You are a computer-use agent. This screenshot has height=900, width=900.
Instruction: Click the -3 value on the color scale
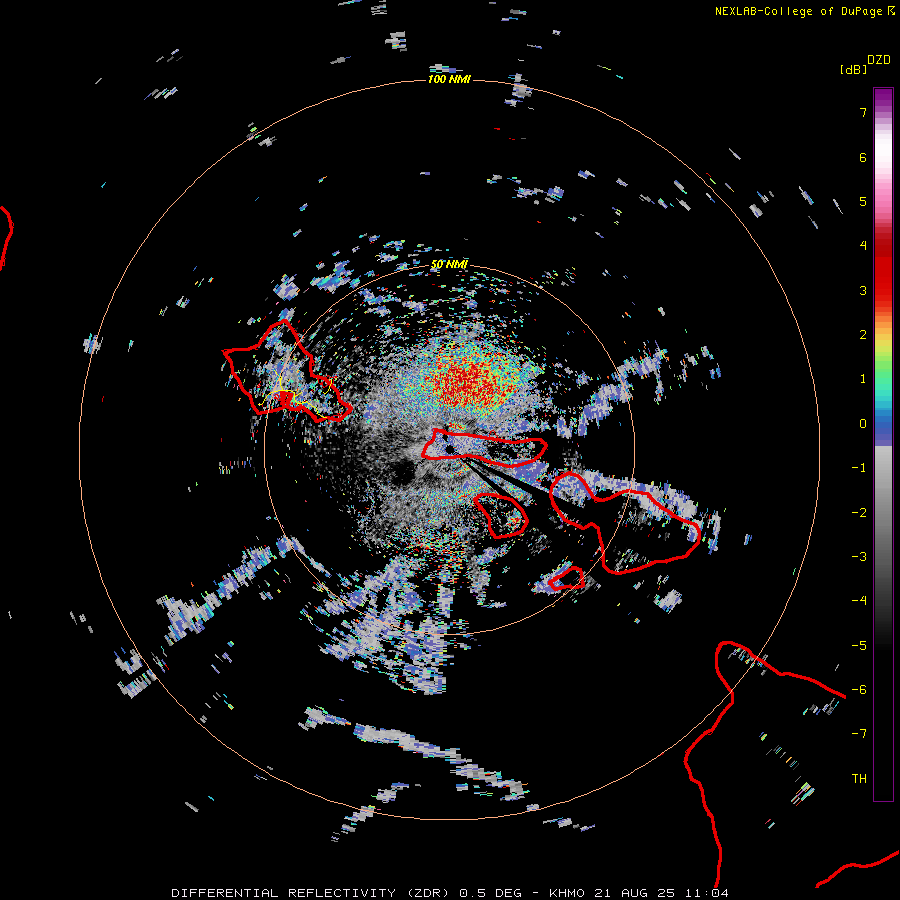pyautogui.click(x=859, y=557)
